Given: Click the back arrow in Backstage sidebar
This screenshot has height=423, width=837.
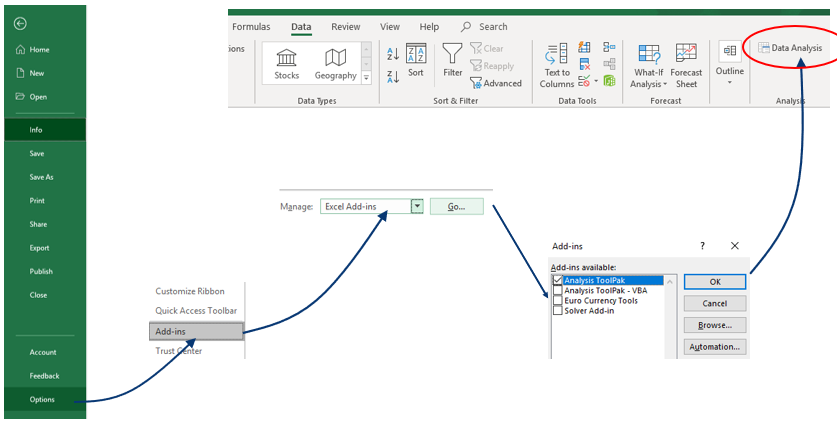Looking at the screenshot, I should (20, 24).
